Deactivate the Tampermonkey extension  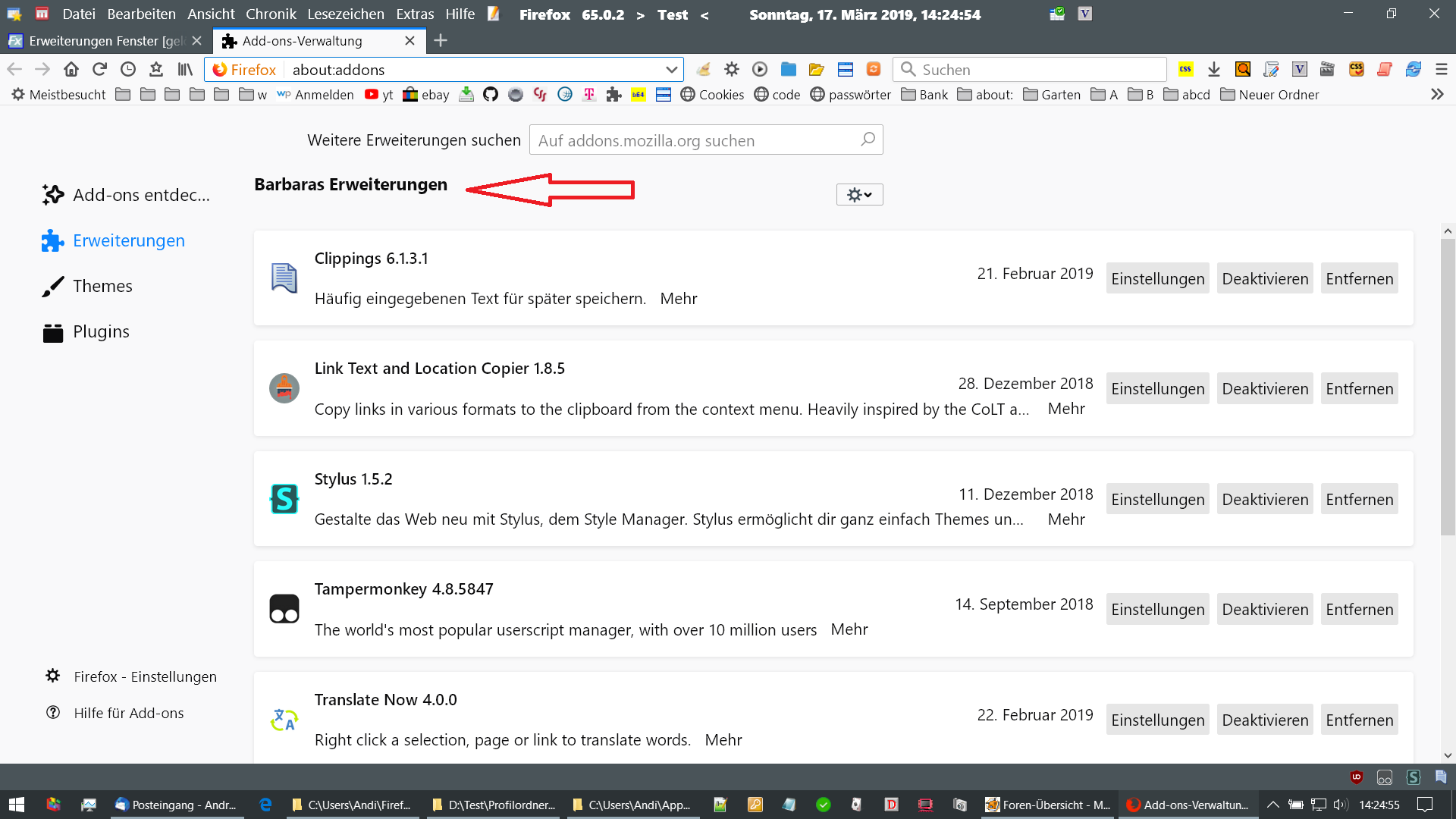(x=1264, y=609)
